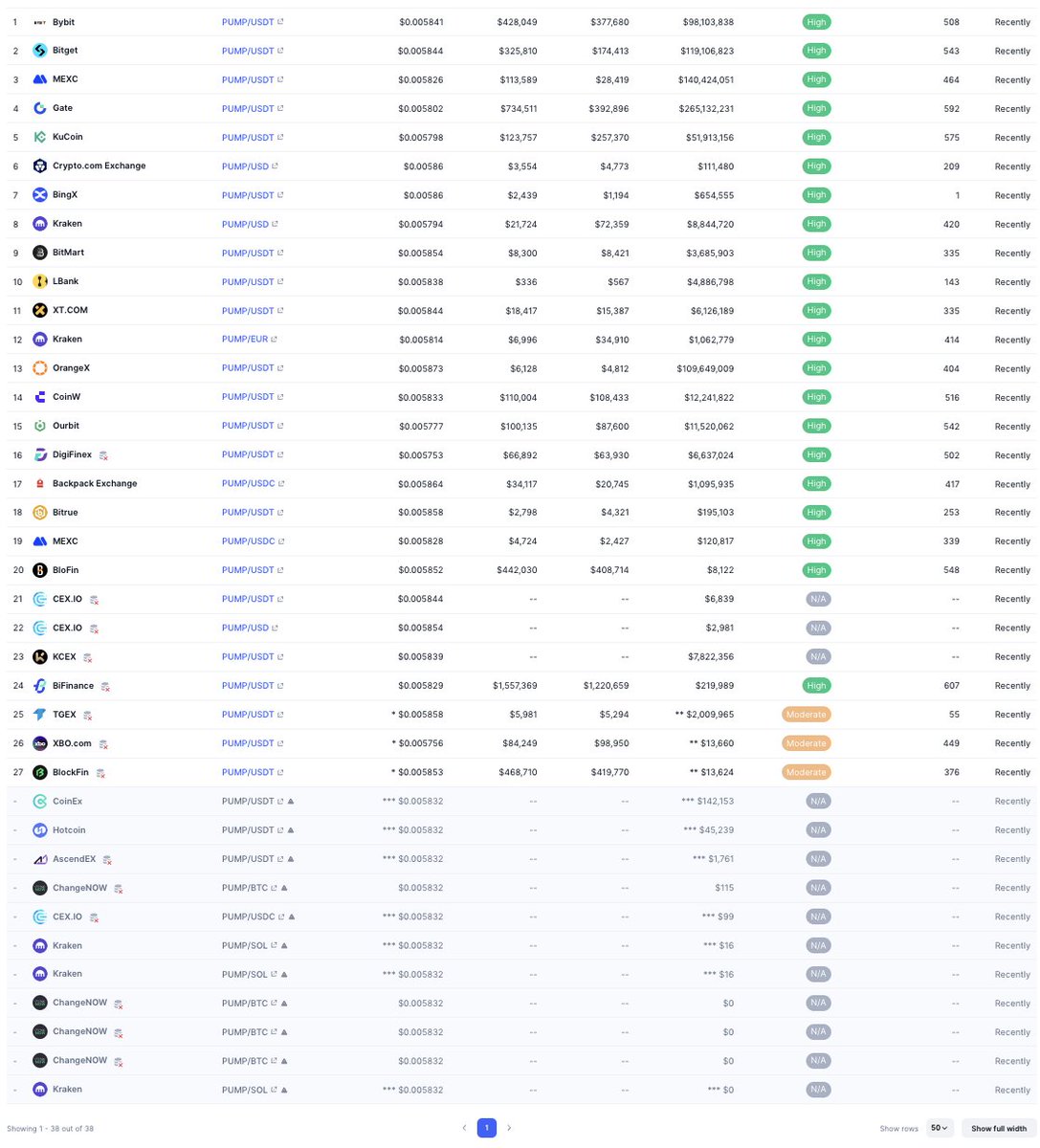This screenshot has width=1040, height=1148.
Task: Click the OrangeX exchange logo
Action: coord(40,368)
